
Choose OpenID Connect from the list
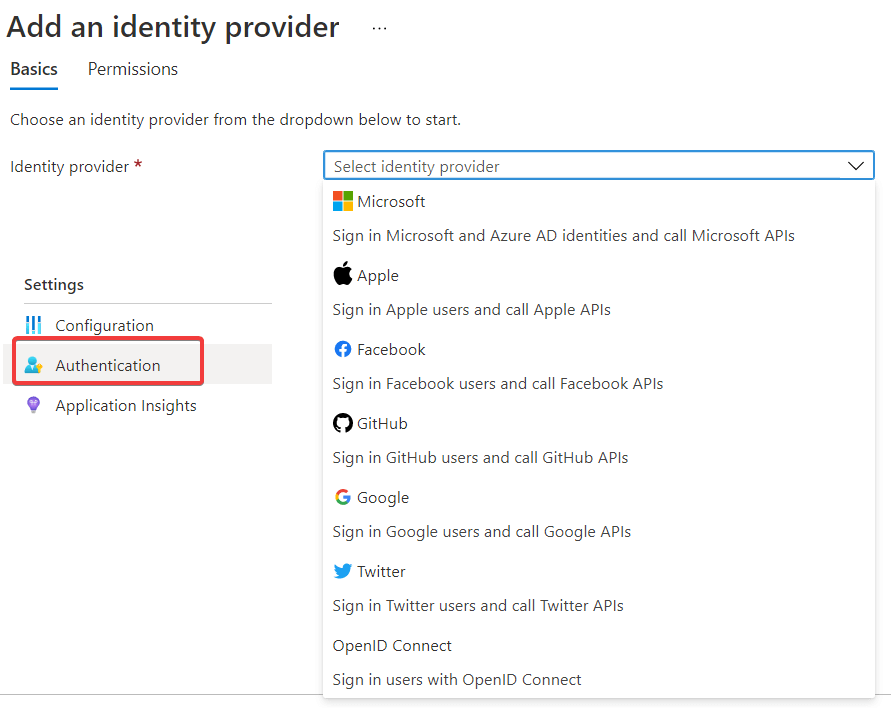point(392,645)
